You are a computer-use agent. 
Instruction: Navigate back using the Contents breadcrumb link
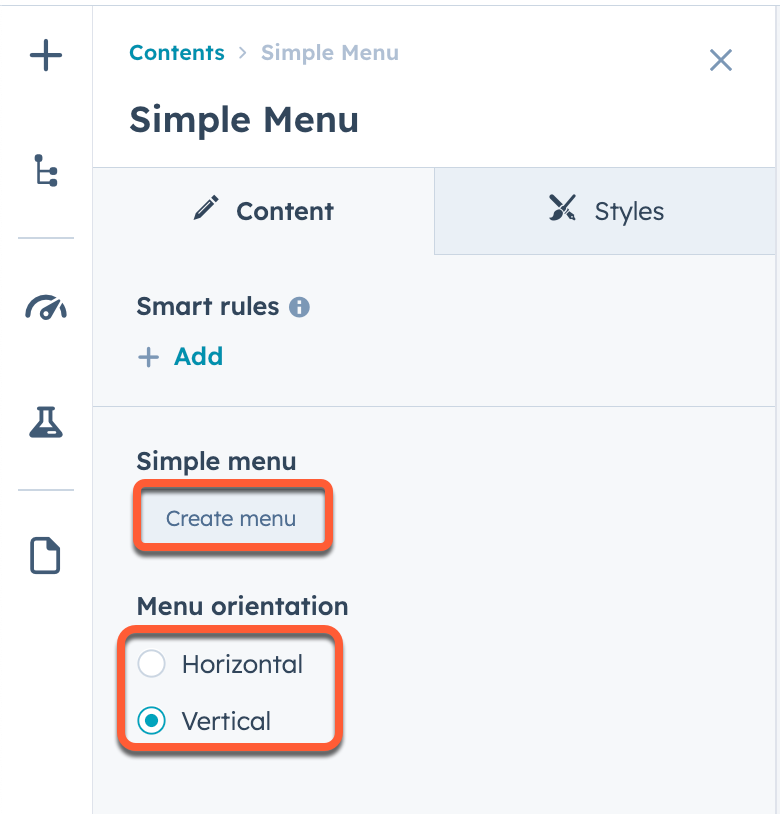tap(177, 53)
